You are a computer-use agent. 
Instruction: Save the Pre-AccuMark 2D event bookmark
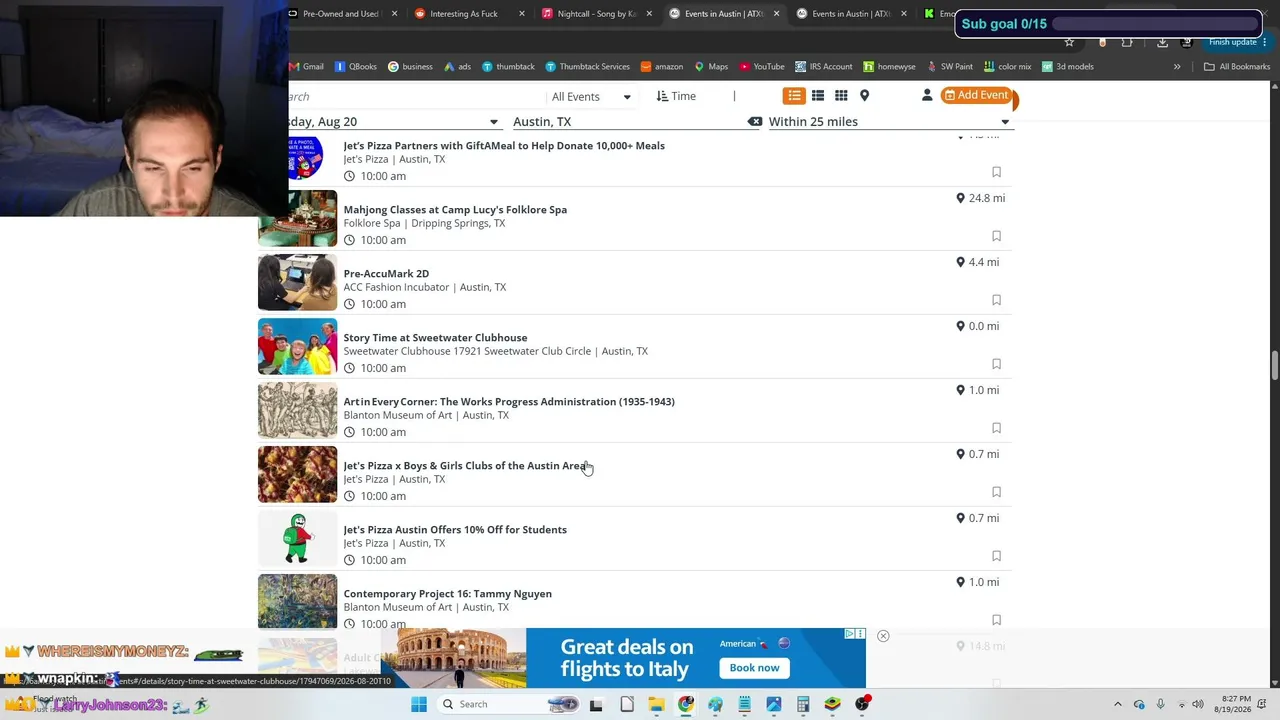[x=996, y=300]
